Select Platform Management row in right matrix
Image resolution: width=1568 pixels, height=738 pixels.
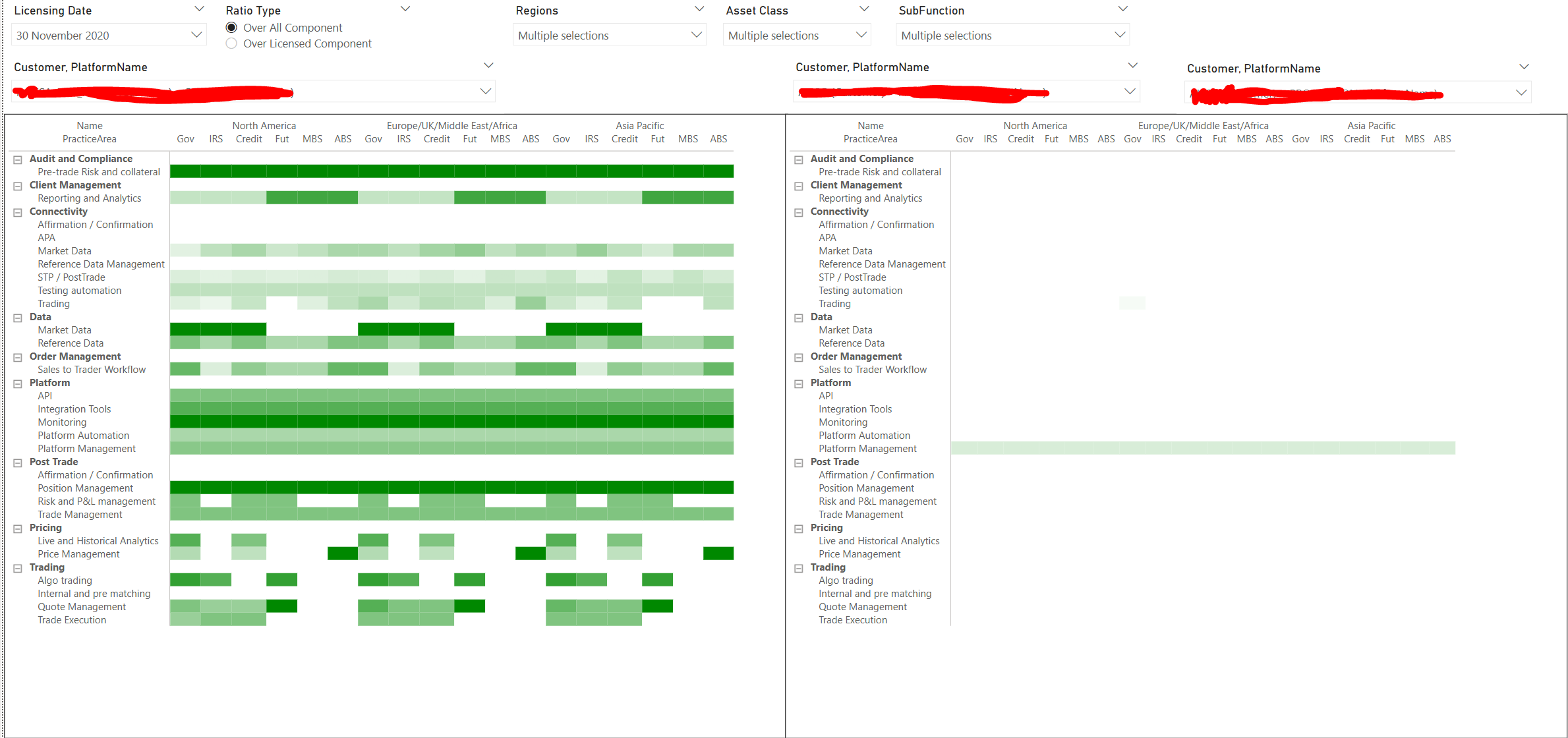867,449
